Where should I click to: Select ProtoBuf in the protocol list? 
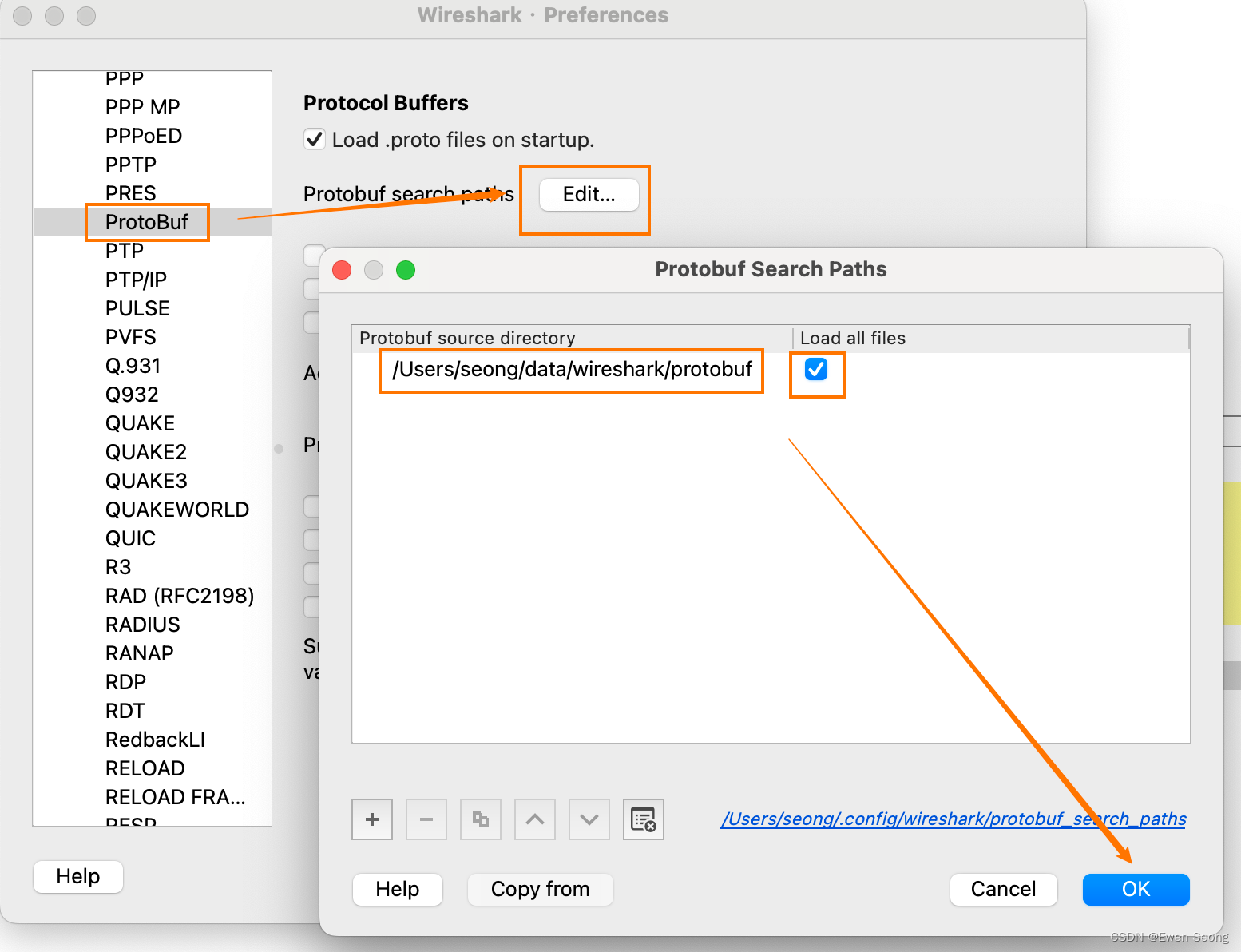[x=153, y=222]
